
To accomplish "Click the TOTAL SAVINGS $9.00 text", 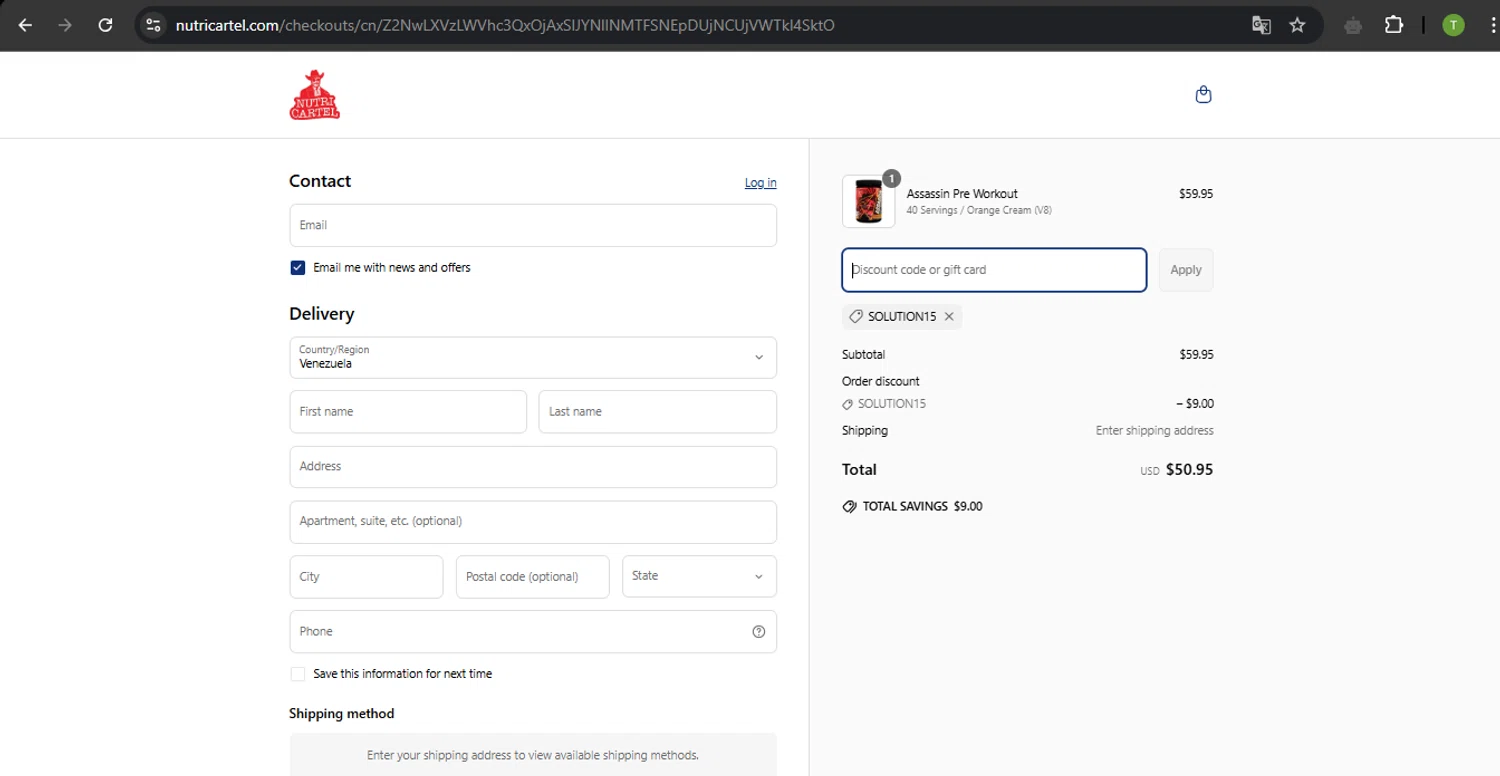I will tap(922, 507).
